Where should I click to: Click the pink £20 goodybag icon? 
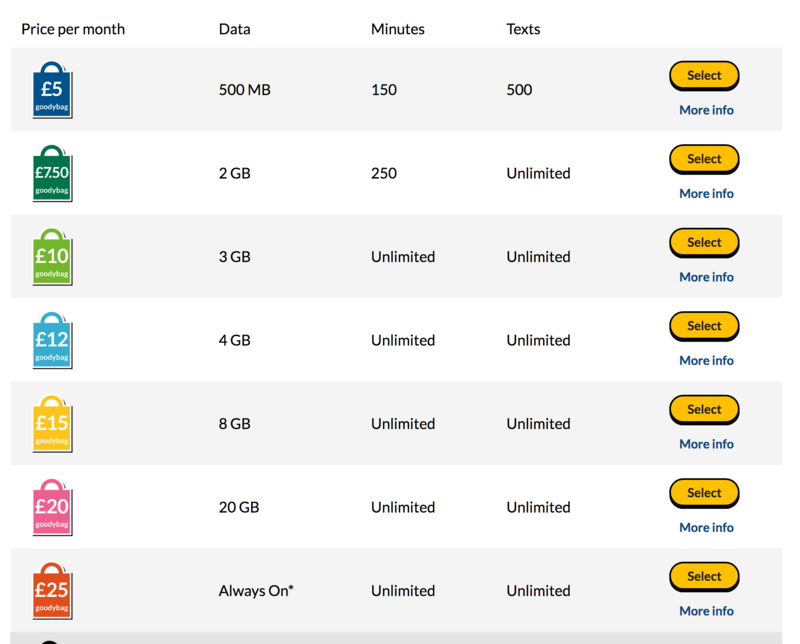[52, 507]
